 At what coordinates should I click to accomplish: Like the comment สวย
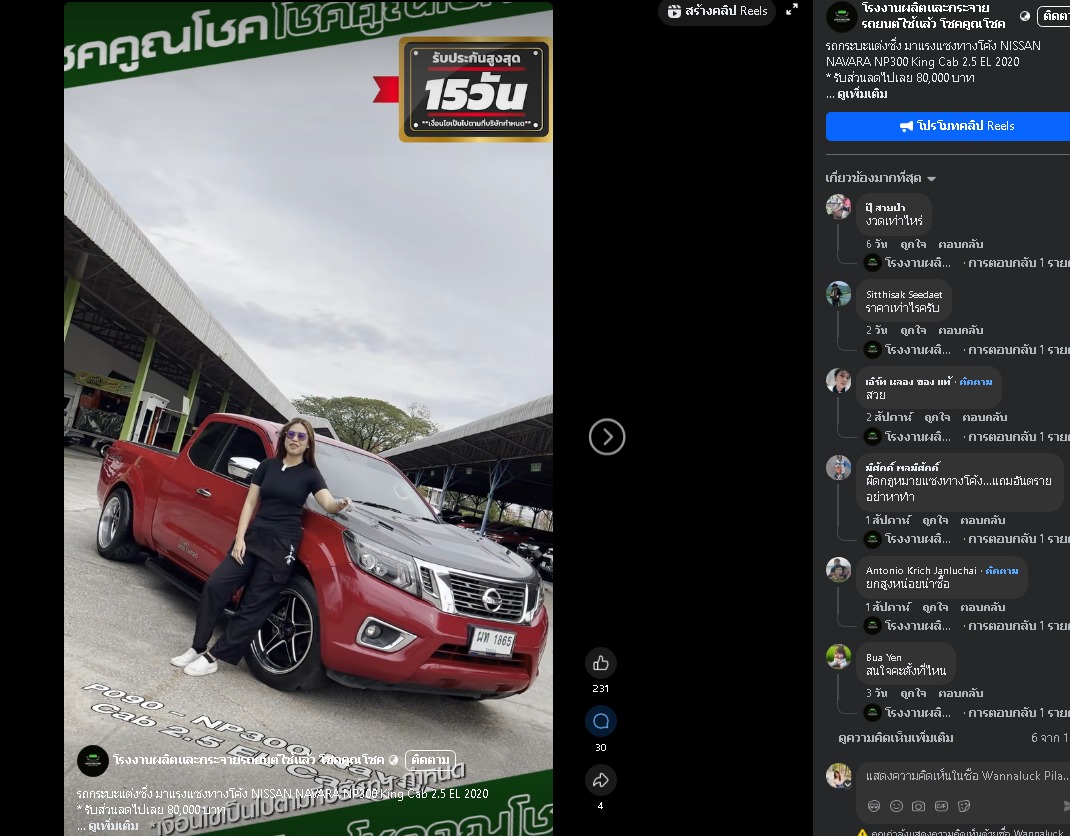(937, 417)
